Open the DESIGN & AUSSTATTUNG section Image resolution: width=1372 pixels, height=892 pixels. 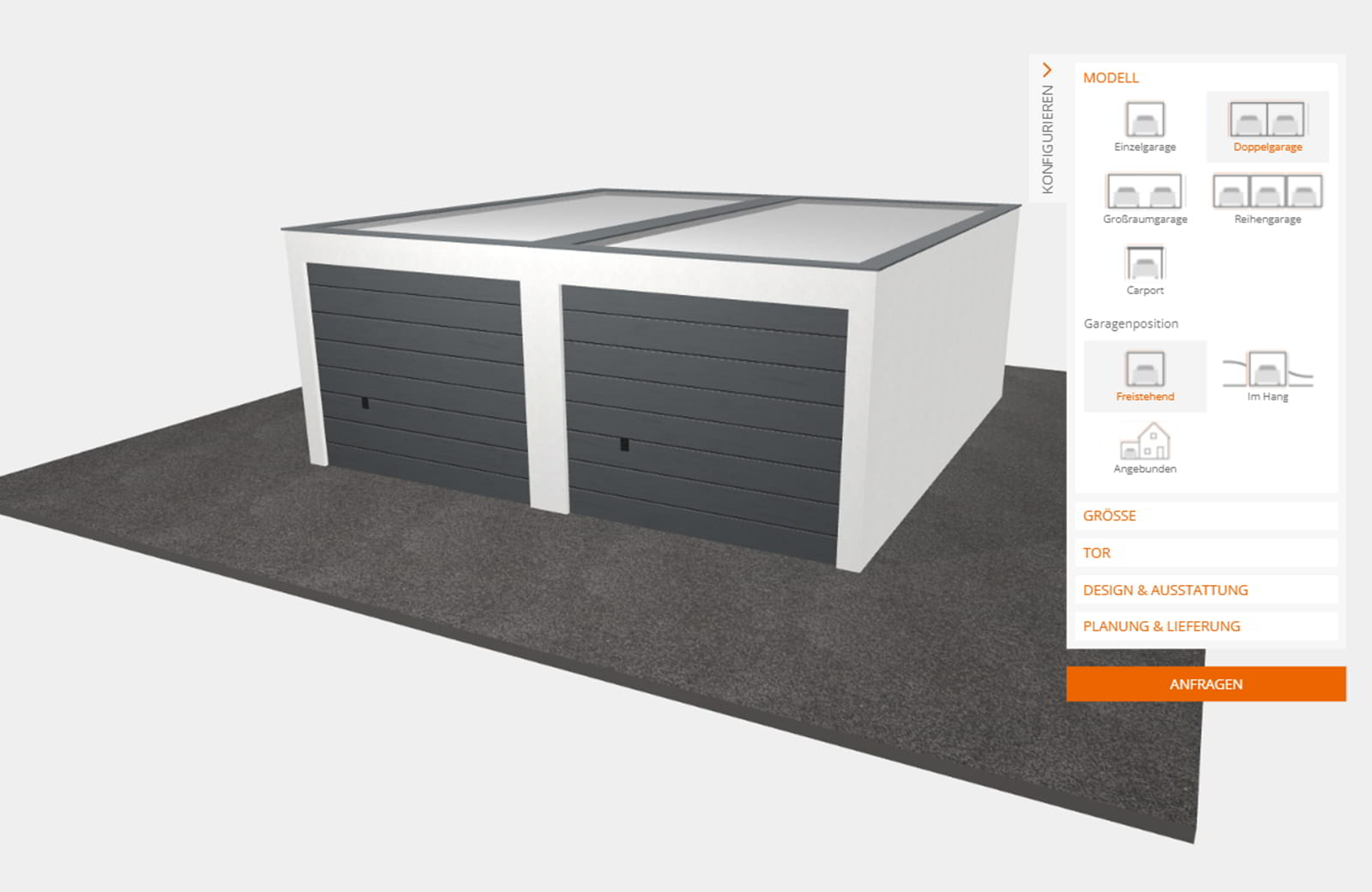(x=1165, y=590)
